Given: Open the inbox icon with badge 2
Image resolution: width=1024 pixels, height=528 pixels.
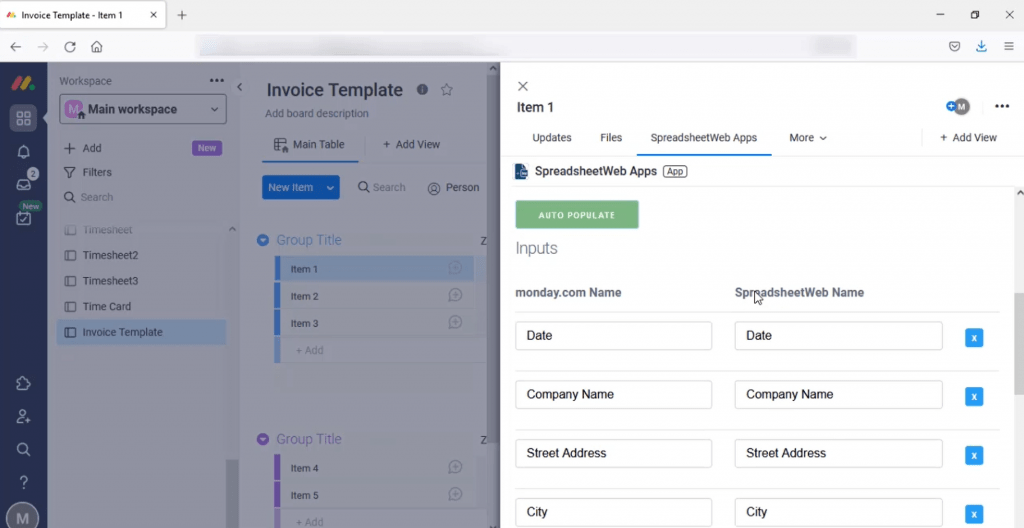Looking at the screenshot, I should (x=24, y=184).
